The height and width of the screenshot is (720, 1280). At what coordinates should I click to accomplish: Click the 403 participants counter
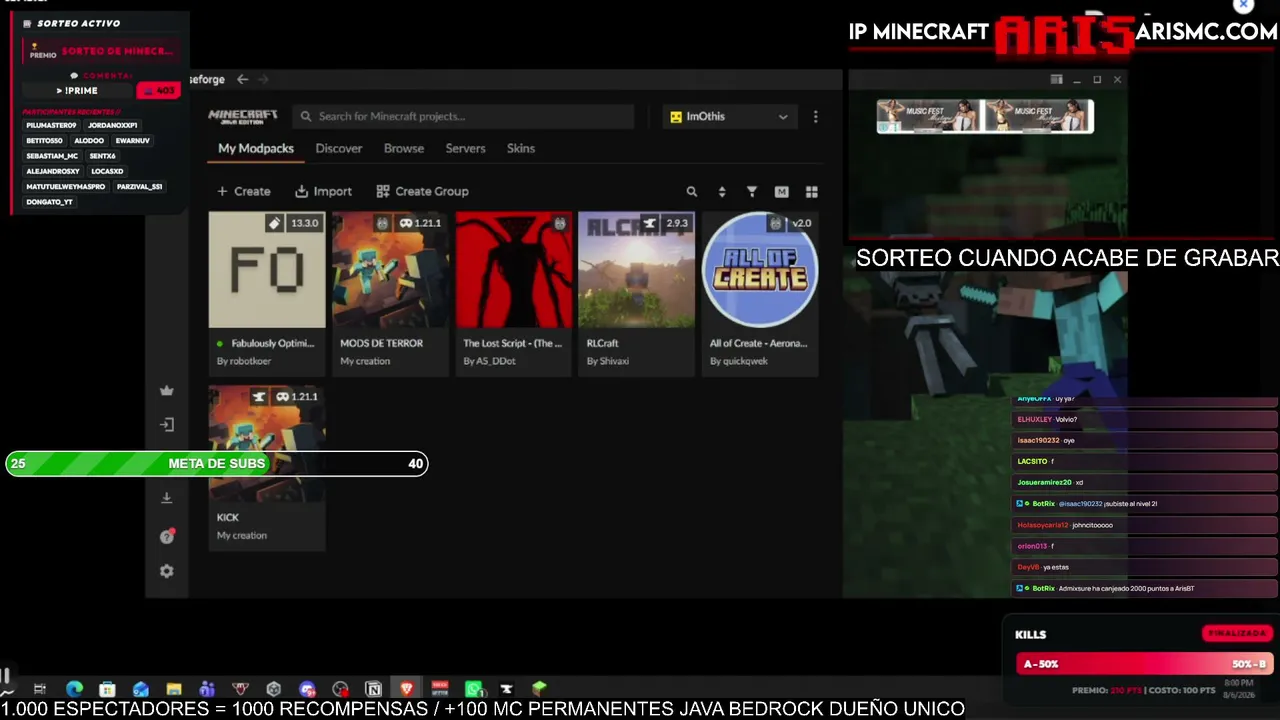[158, 90]
